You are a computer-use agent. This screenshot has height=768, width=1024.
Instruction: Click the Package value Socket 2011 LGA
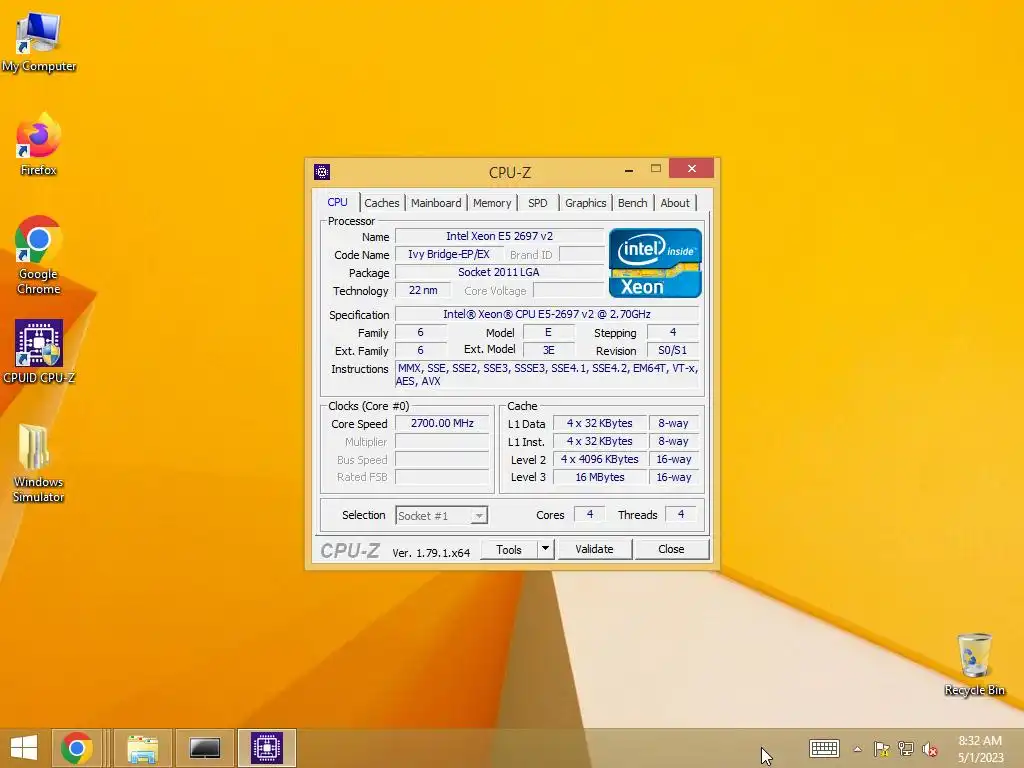pyautogui.click(x=500, y=272)
